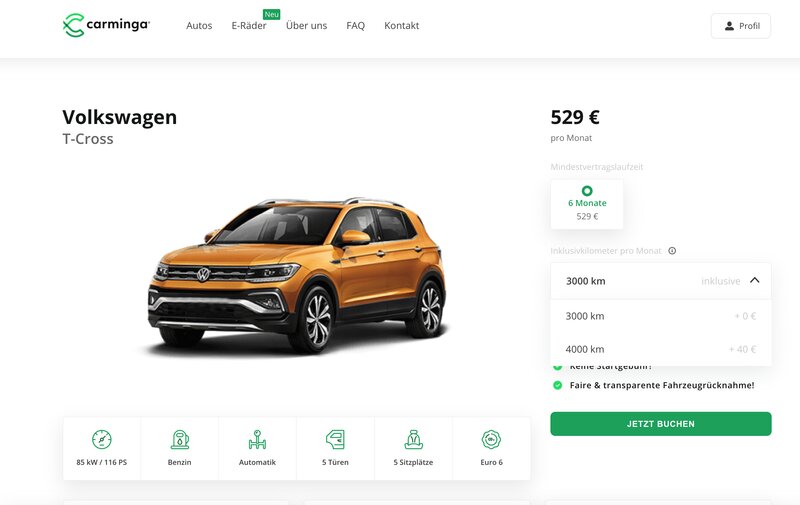800x505 pixels.
Task: Click the JETZT BUCHEN button
Action: pos(661,424)
